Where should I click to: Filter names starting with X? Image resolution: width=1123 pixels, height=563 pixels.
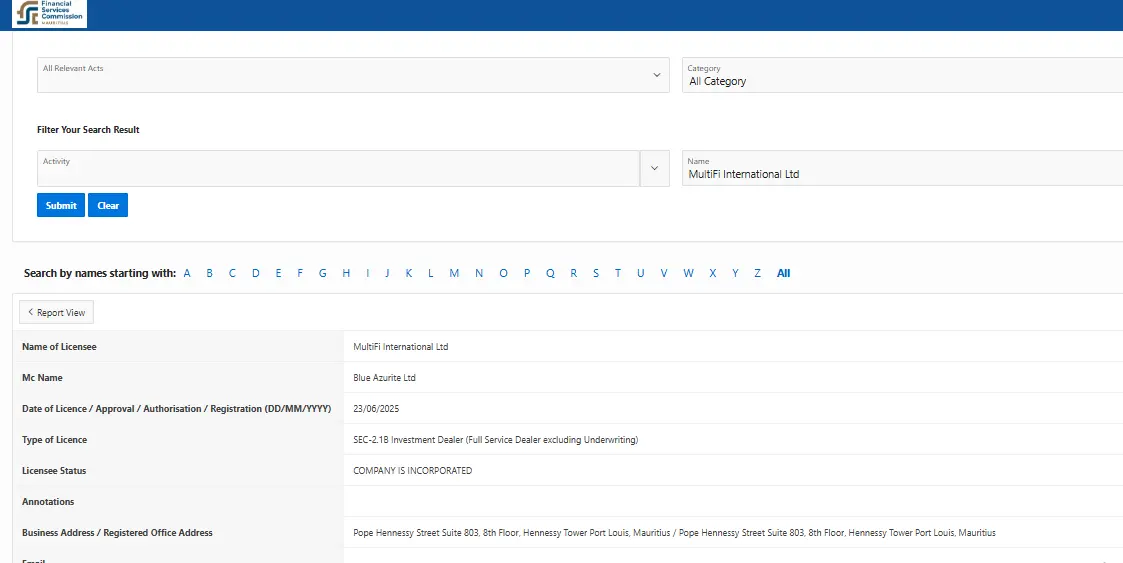[713, 273]
